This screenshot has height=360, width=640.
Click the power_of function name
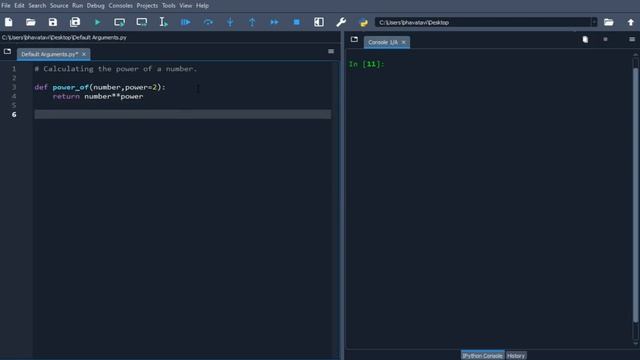71,87
